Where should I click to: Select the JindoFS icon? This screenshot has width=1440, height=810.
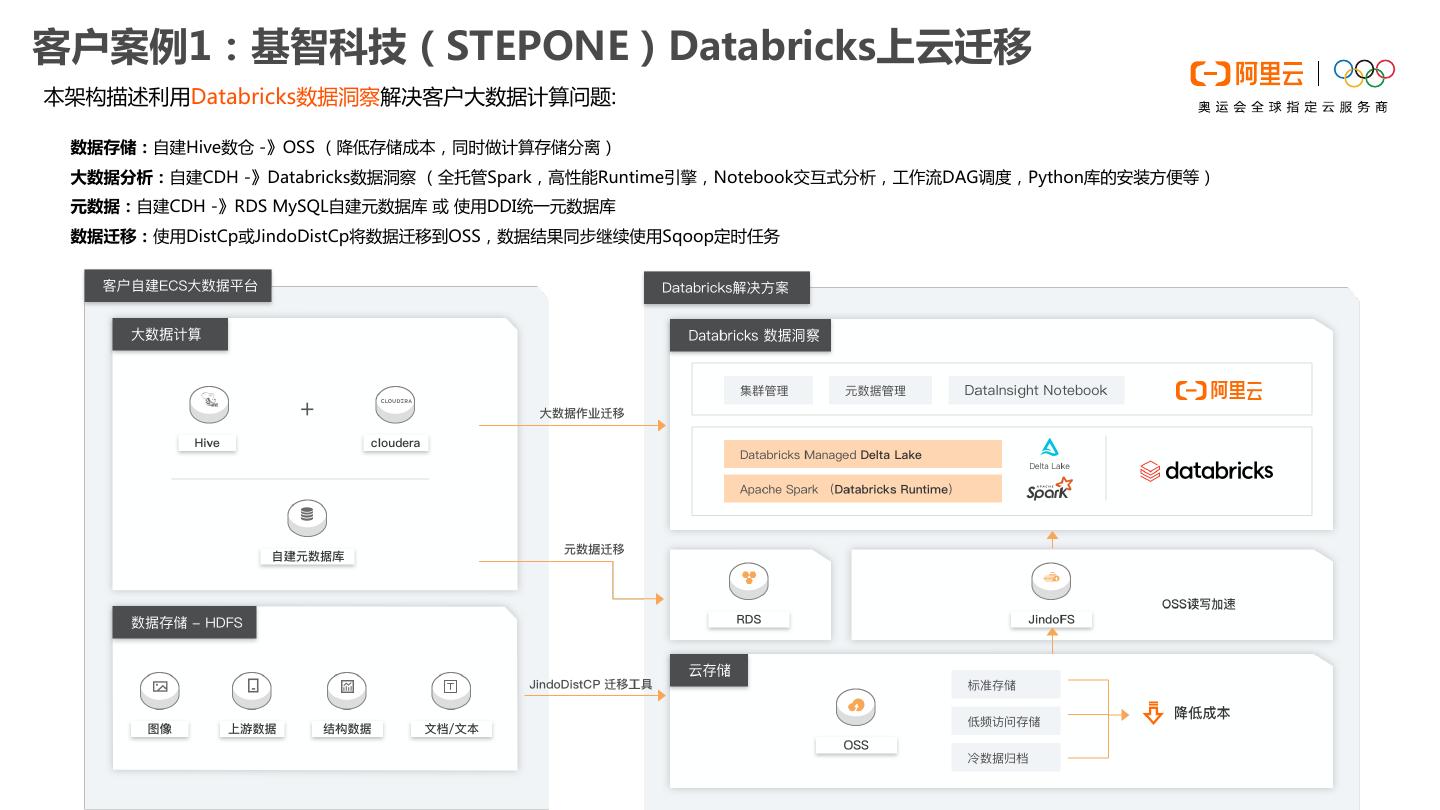pos(1051,581)
